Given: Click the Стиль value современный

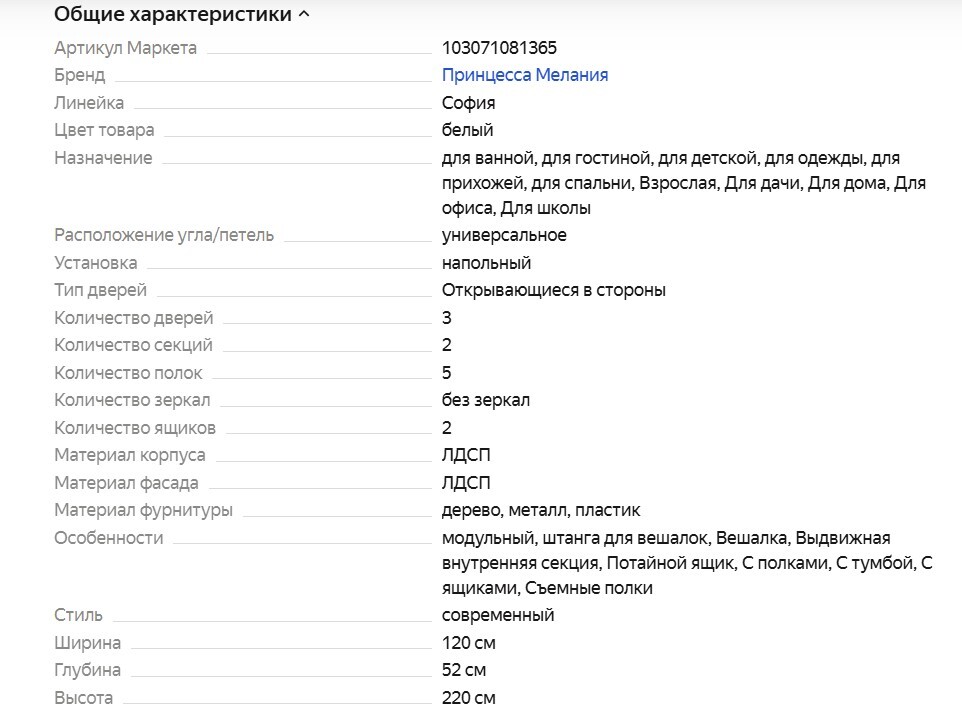Looking at the screenshot, I should point(497,615).
